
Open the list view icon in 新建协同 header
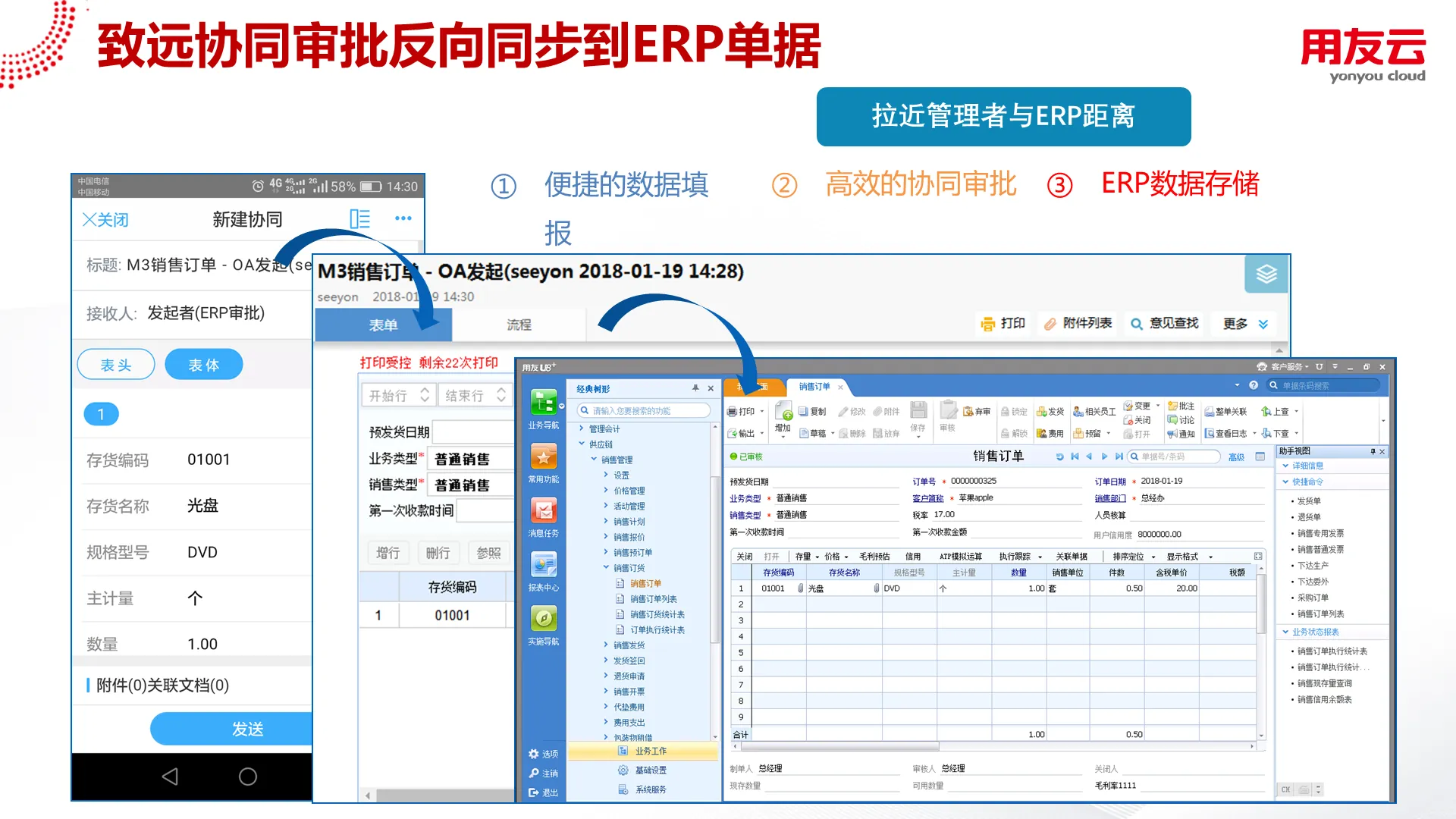[360, 219]
